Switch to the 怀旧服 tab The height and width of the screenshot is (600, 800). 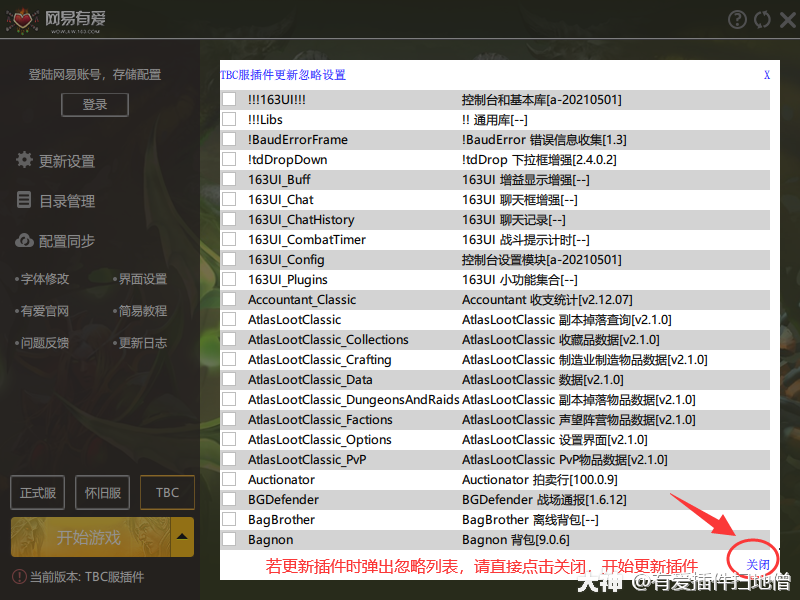coord(102,492)
